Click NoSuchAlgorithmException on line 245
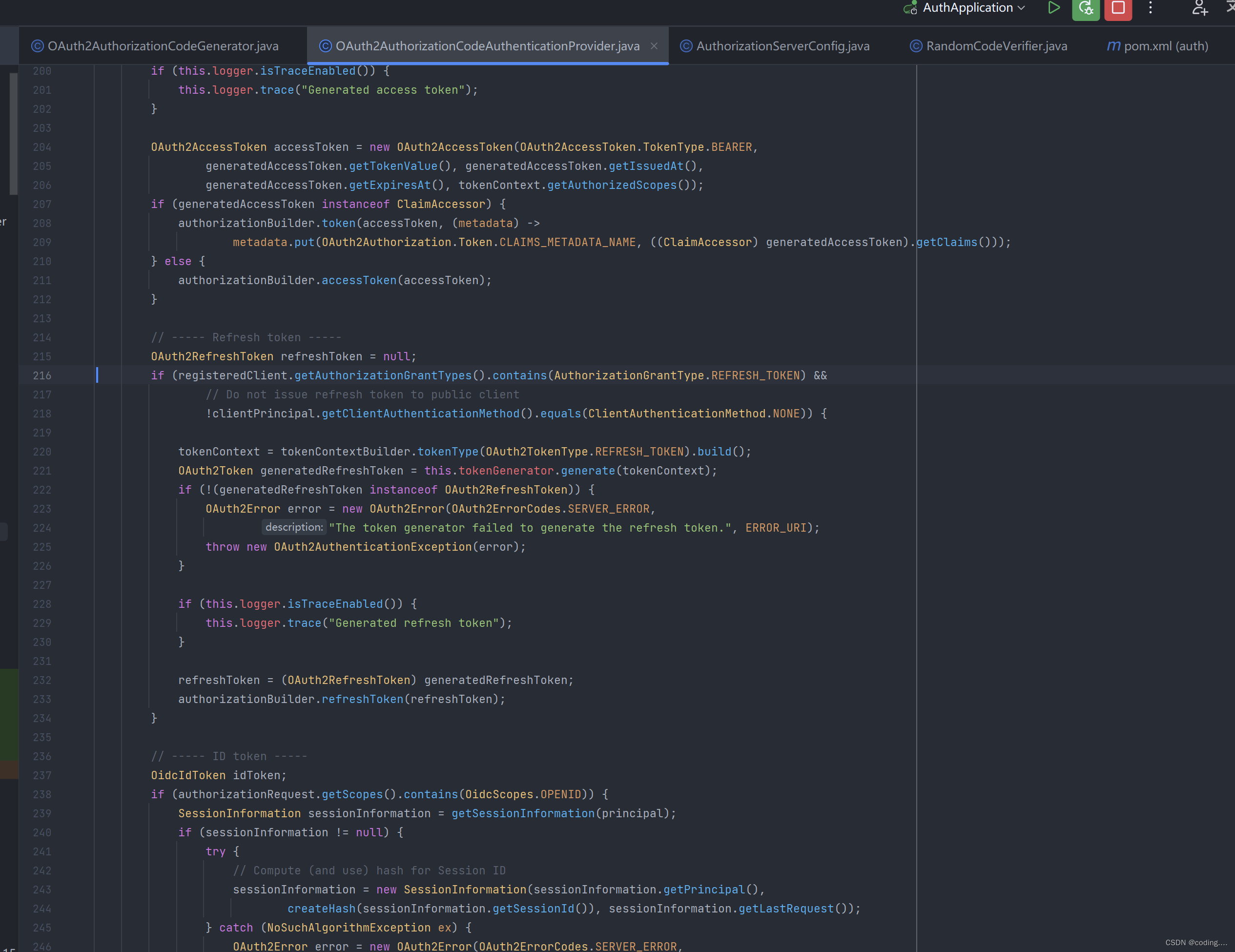This screenshot has width=1235, height=952. click(349, 928)
